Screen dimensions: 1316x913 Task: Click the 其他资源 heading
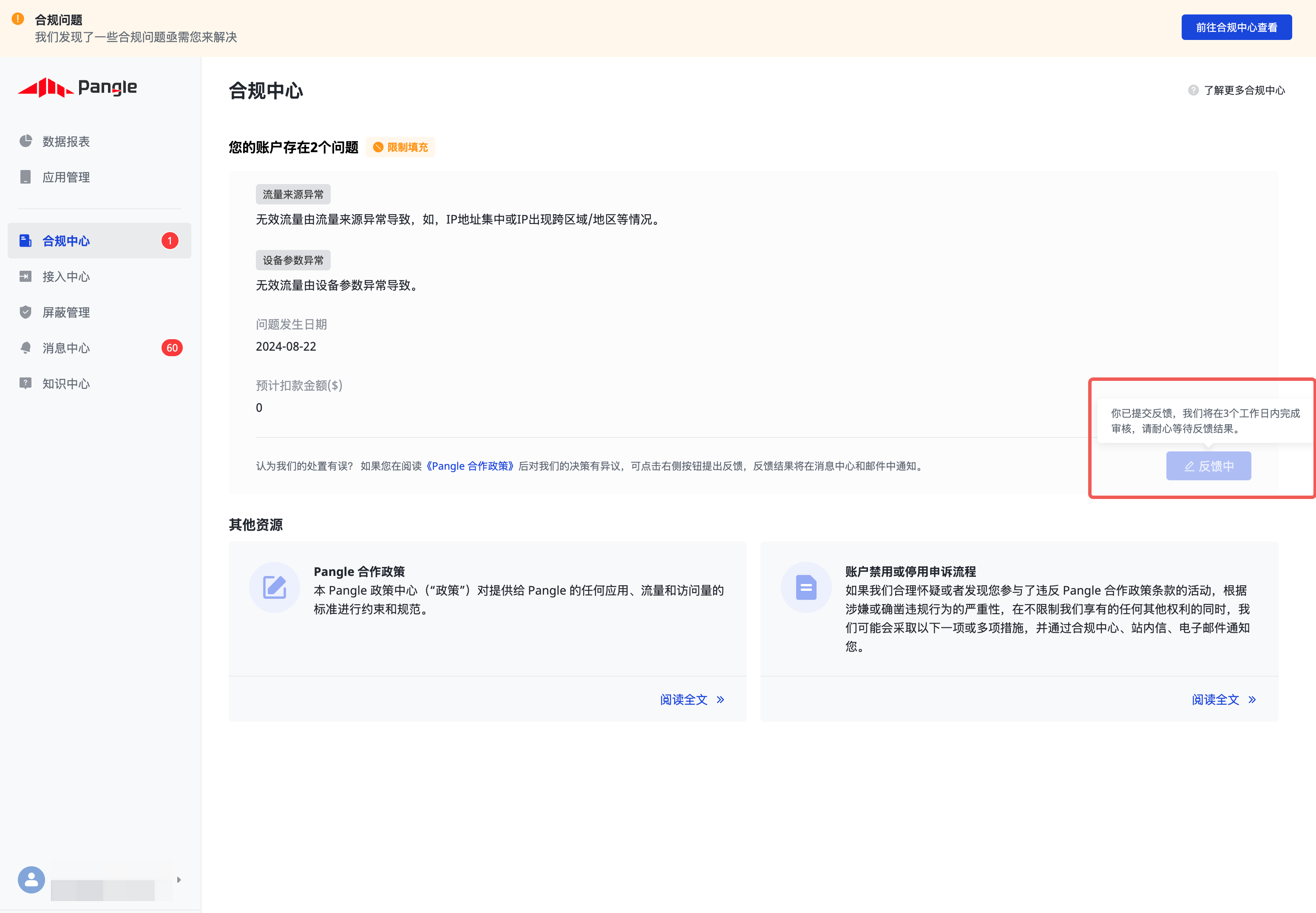(x=255, y=525)
